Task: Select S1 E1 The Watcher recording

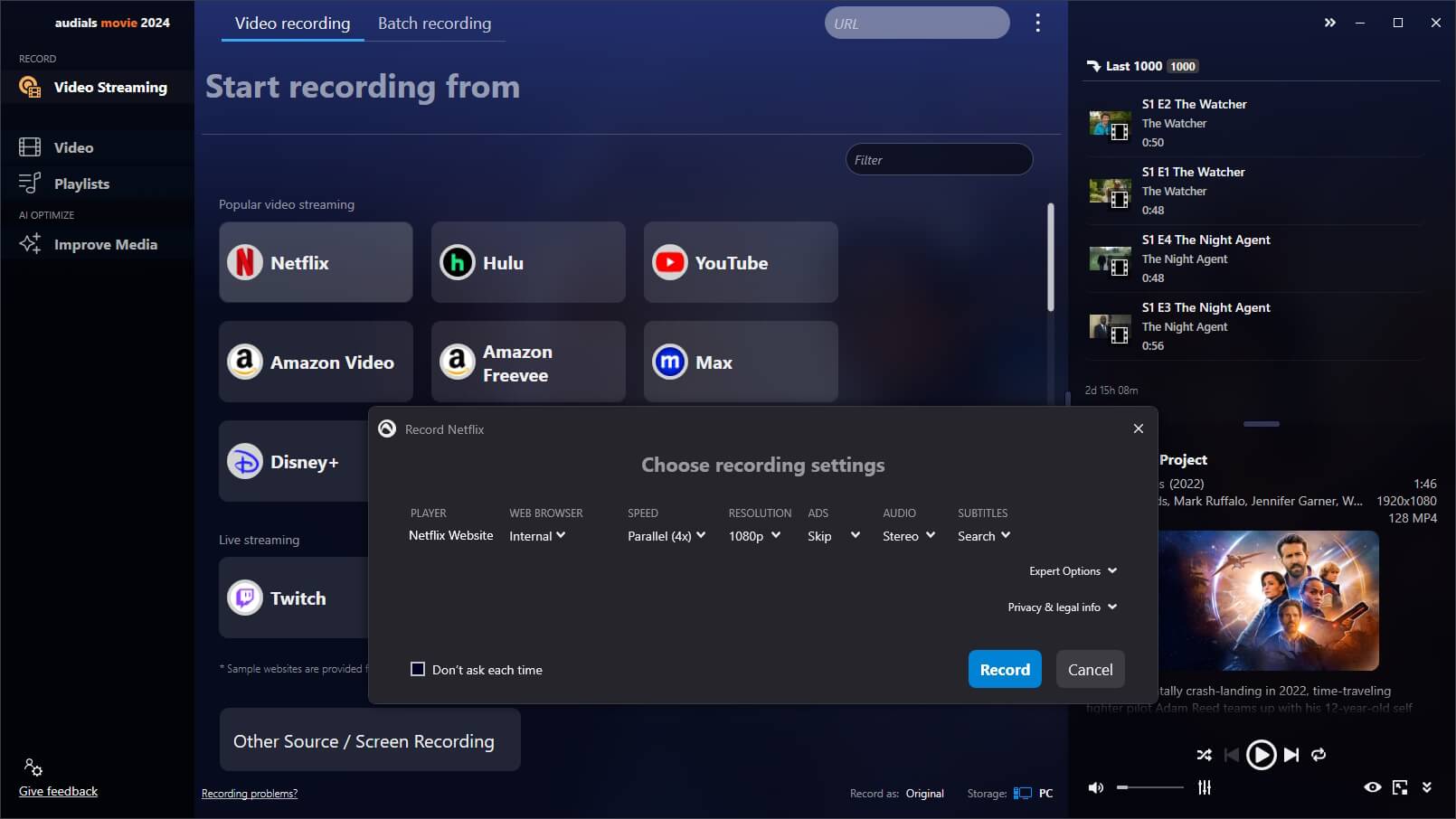Action: coord(1253,191)
